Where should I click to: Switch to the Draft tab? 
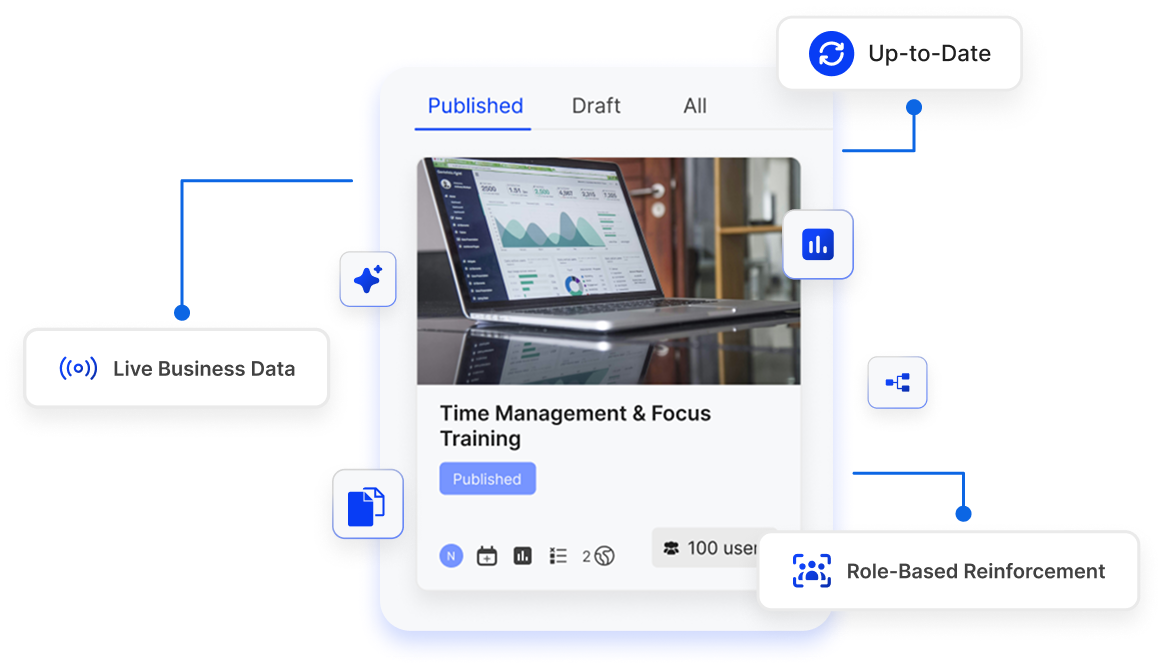tap(595, 105)
